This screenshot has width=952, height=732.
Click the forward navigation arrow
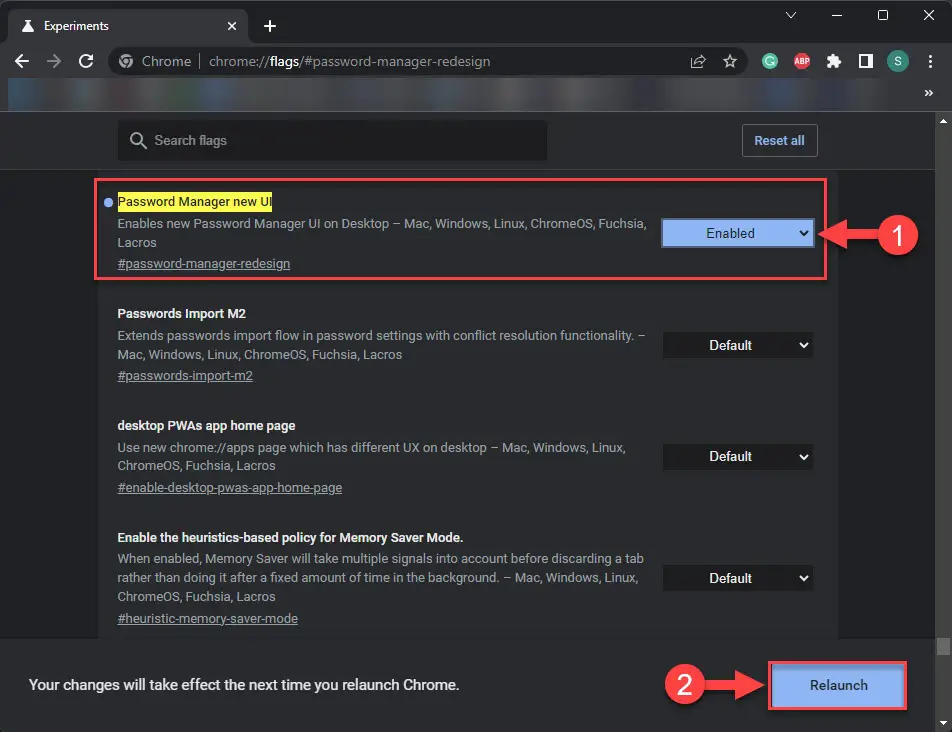[x=54, y=61]
